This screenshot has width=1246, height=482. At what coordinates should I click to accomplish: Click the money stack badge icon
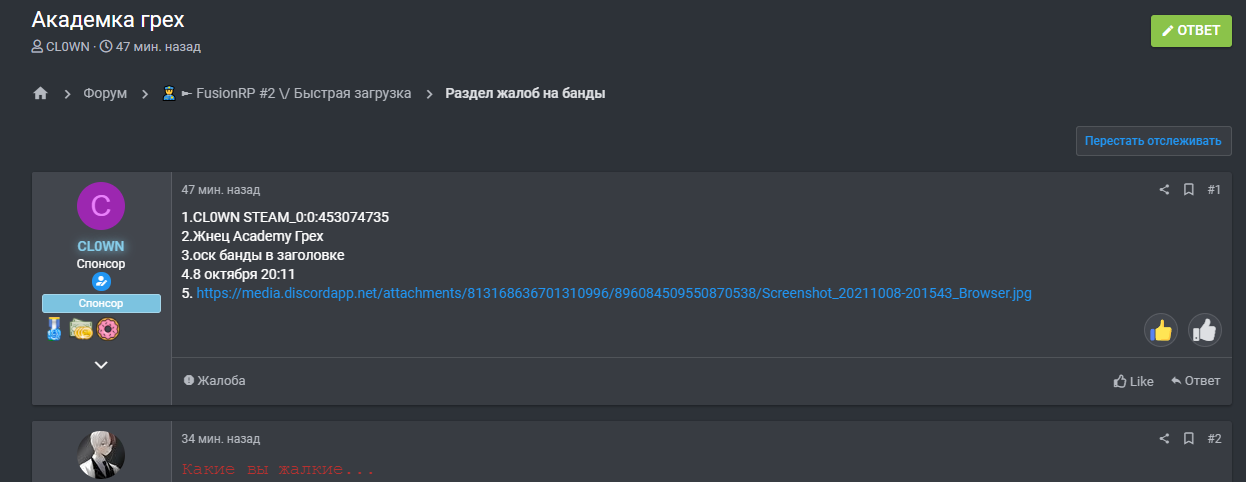pyautogui.click(x=81, y=328)
